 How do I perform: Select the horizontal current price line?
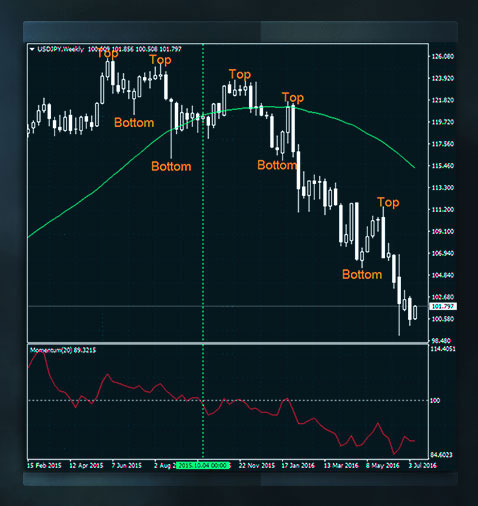(x=228, y=306)
